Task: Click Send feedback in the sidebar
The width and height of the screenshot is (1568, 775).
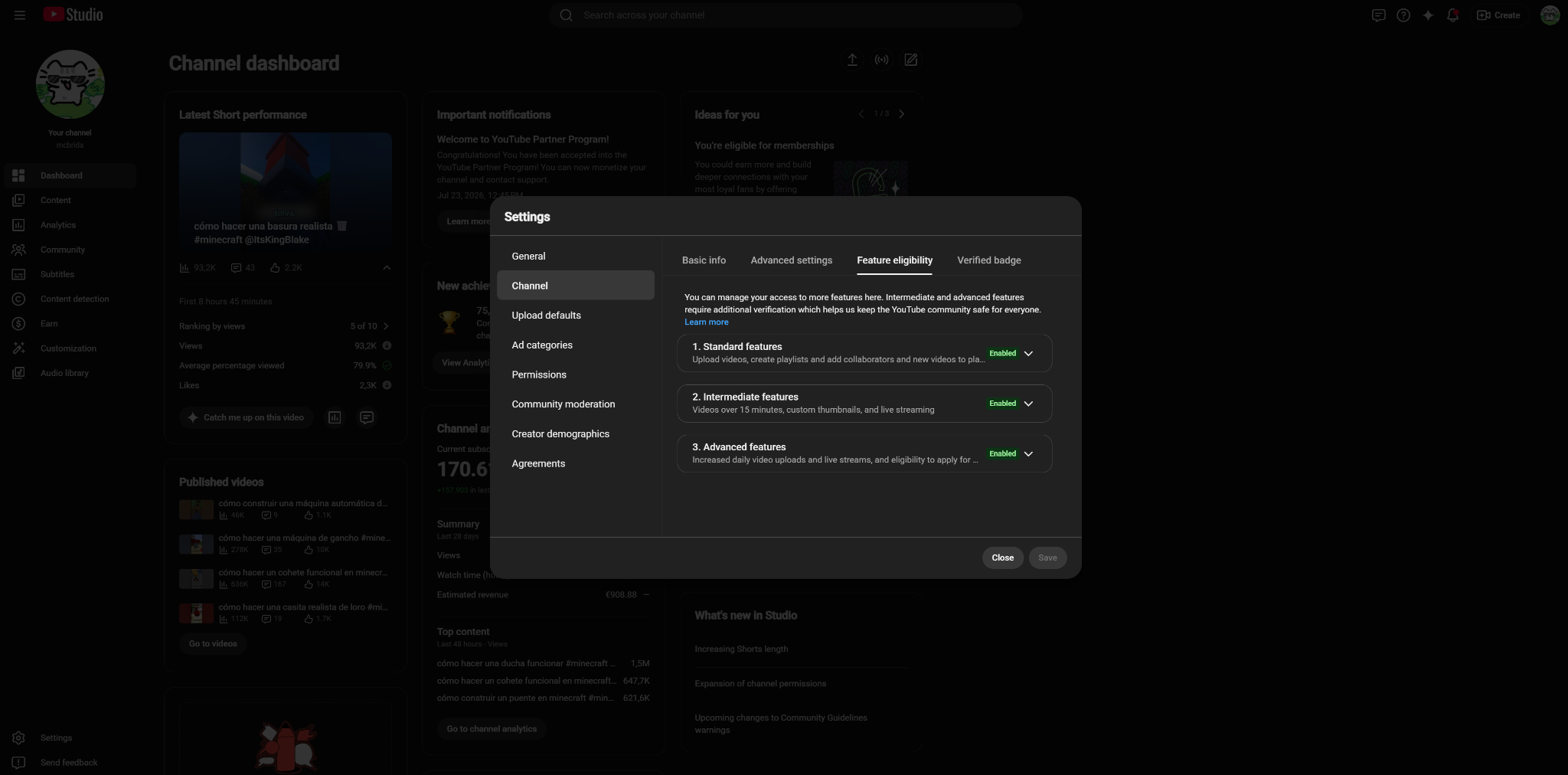Action: pos(70,763)
